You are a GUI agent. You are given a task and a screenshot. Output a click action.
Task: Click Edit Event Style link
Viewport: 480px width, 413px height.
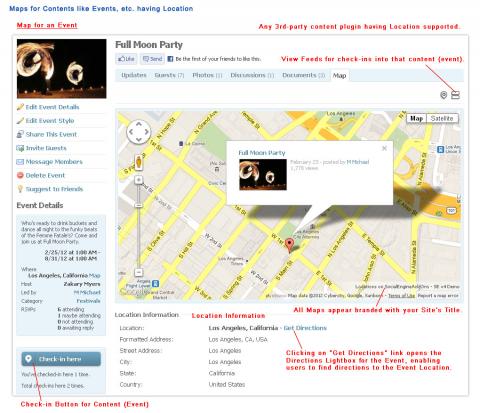[x=50, y=121]
